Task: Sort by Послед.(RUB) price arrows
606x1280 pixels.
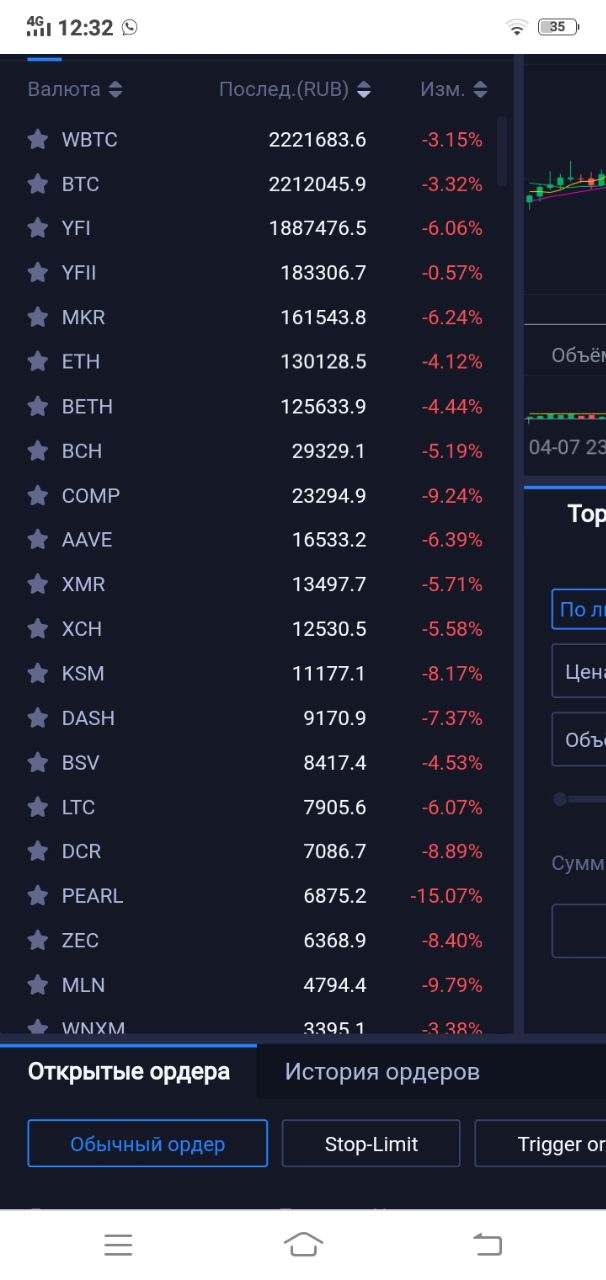Action: 364,90
